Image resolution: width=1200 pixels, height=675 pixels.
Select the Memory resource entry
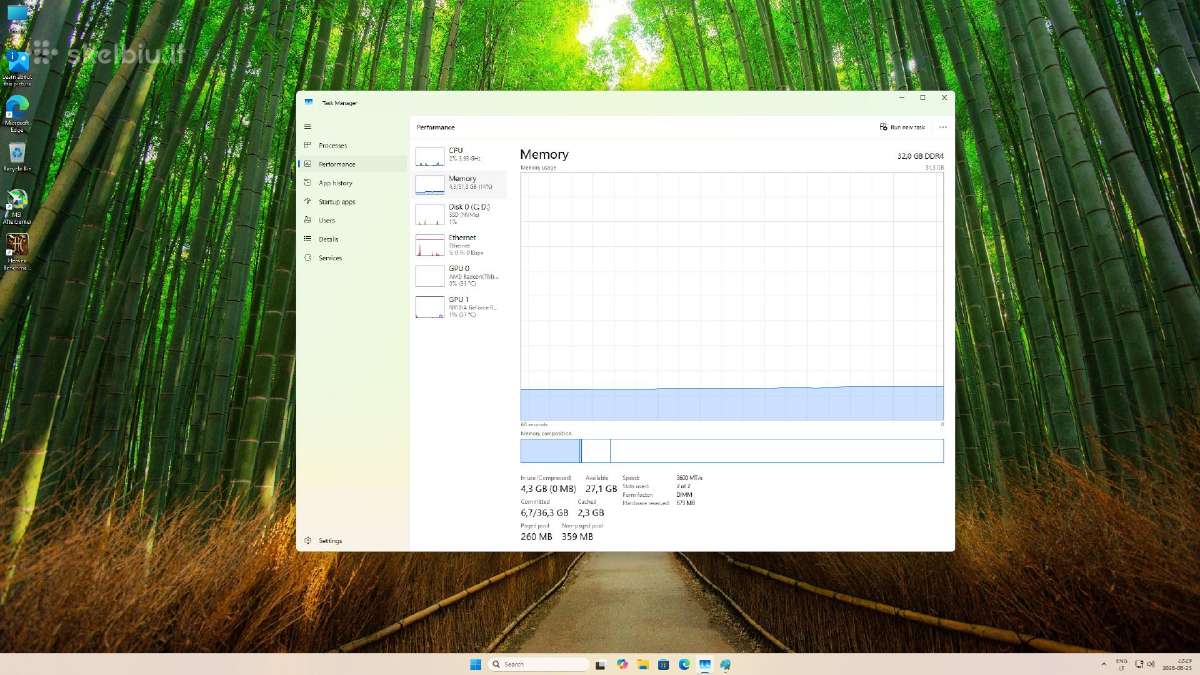(x=461, y=184)
